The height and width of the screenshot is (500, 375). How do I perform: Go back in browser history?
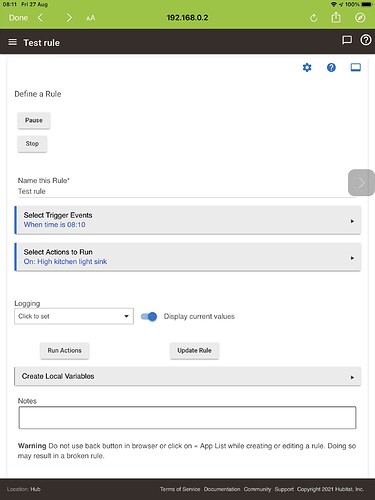coord(40,18)
